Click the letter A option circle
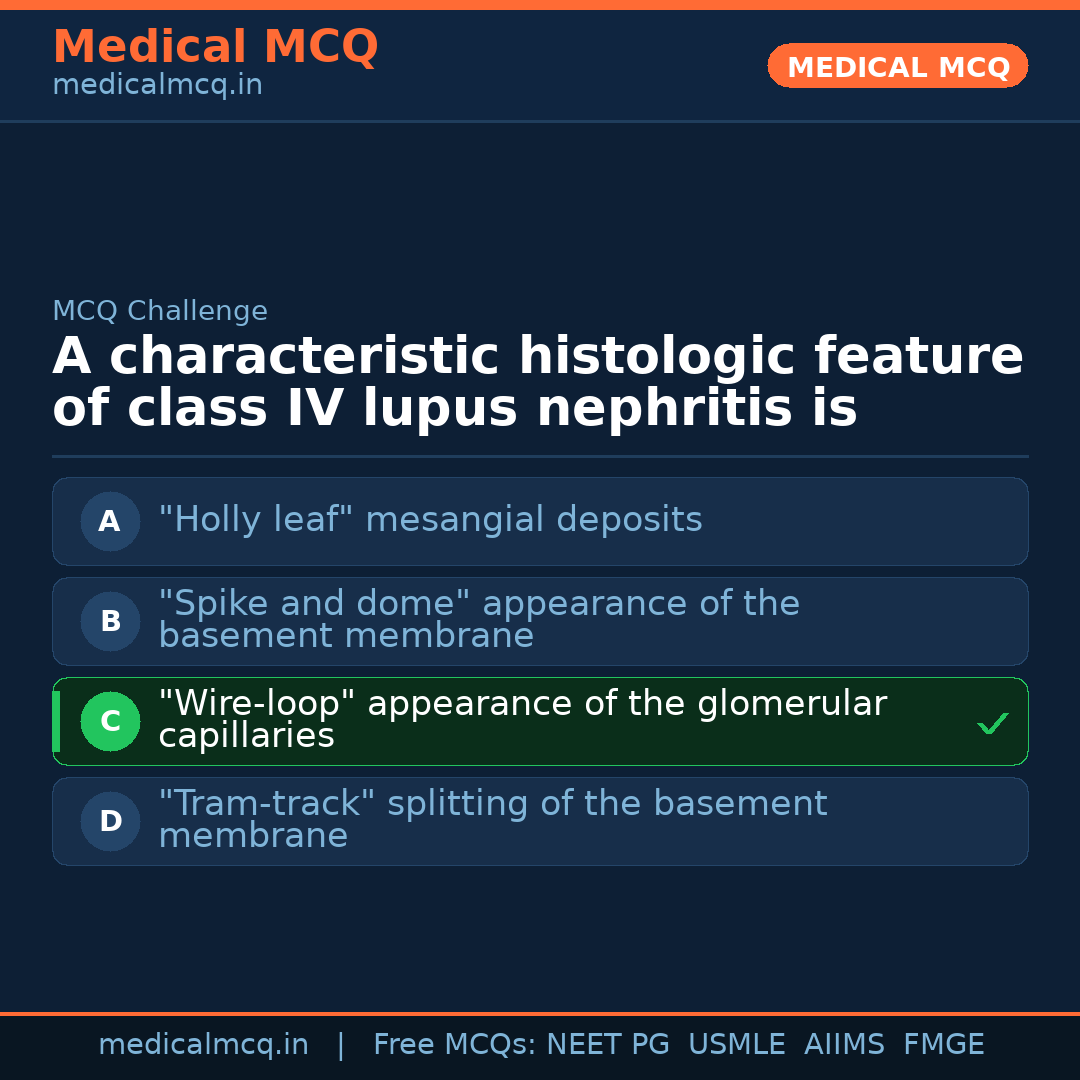1080x1080 pixels. (x=110, y=521)
